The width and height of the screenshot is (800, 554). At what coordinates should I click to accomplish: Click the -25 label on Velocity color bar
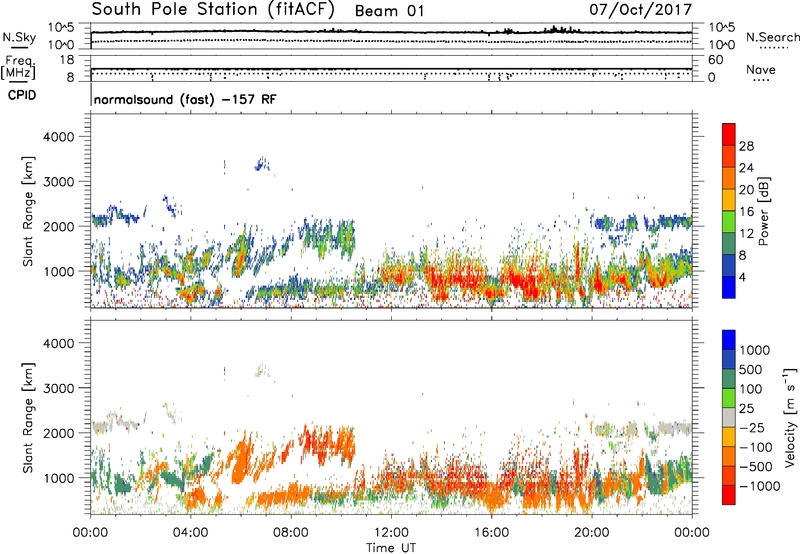(x=752, y=427)
